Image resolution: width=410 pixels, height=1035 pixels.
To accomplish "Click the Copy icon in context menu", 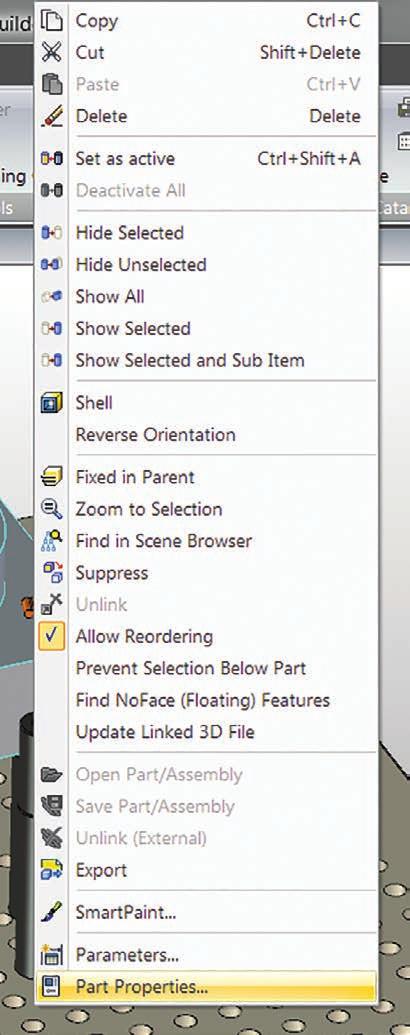I will tap(51, 21).
